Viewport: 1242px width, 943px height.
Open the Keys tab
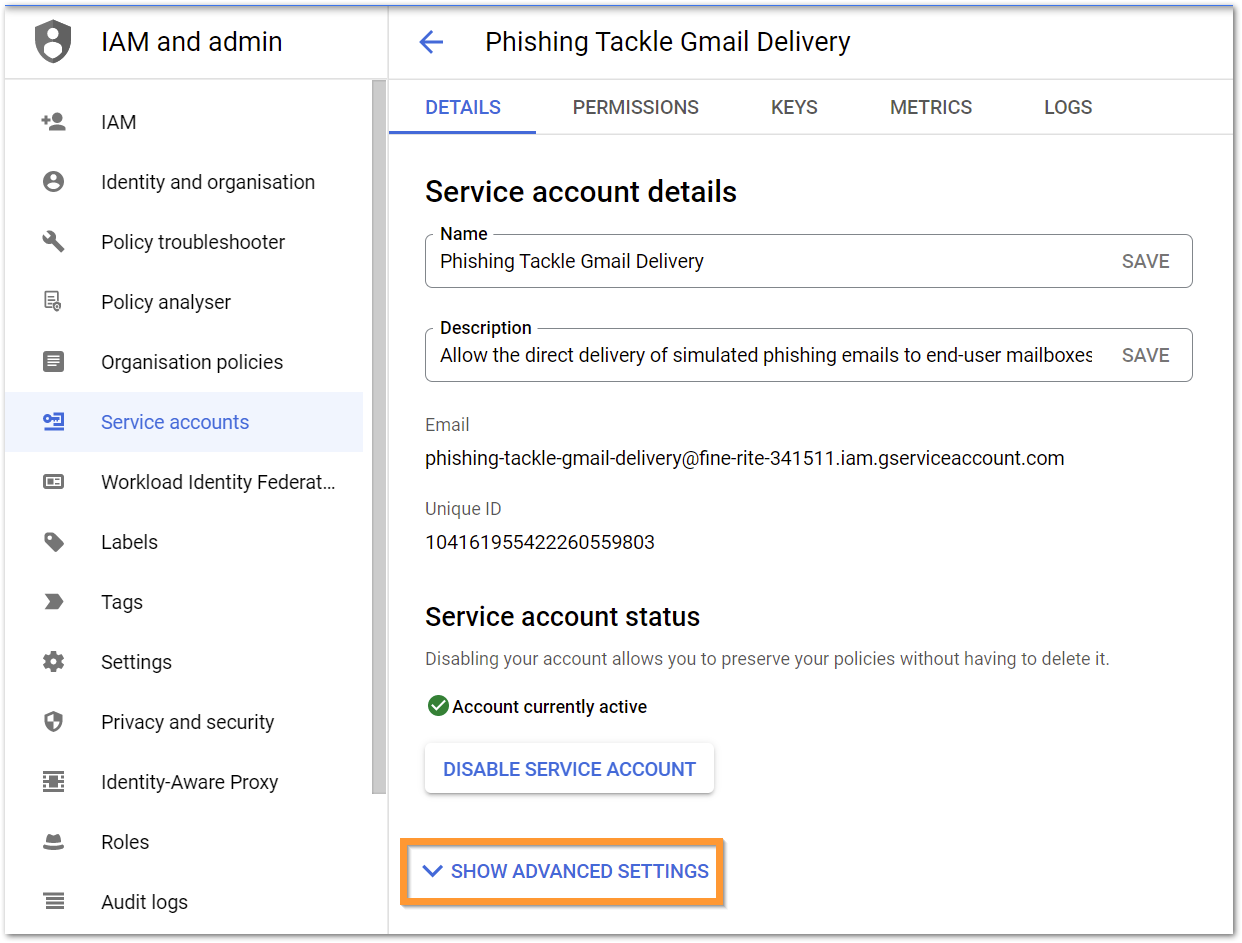[795, 107]
